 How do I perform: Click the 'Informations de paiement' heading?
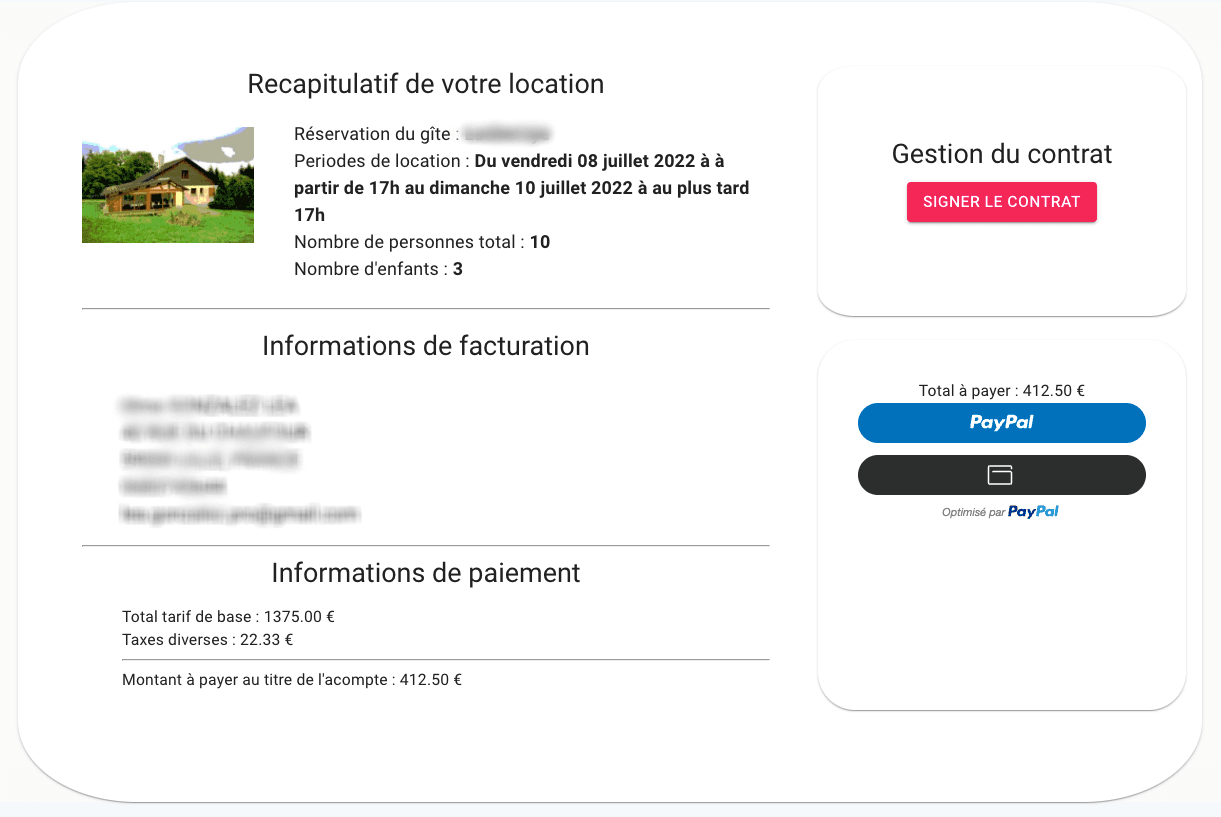pos(426,573)
